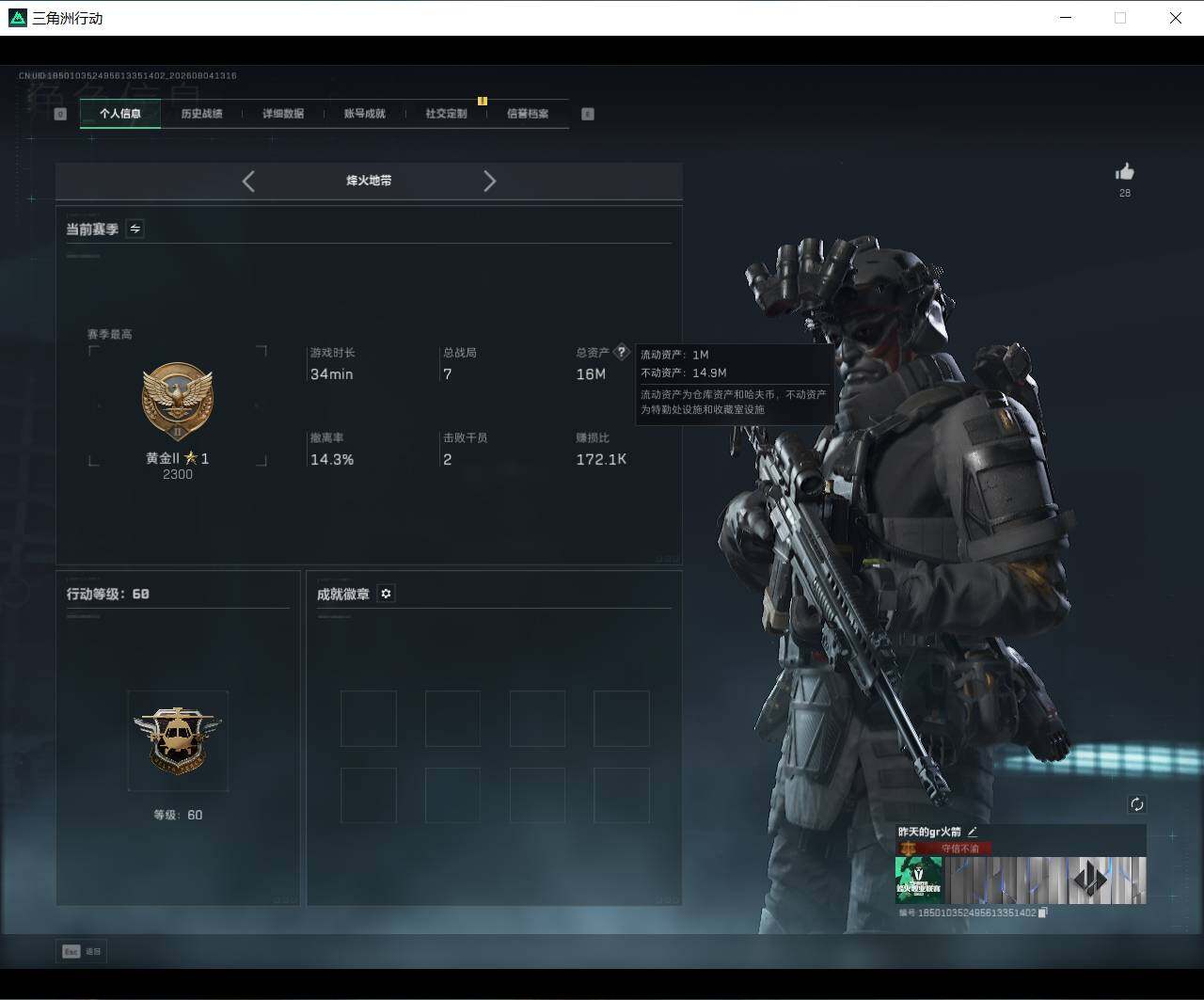Viewport: 1204px width, 1000px height.
Task: Toggle the 当前赛季 season switch icon
Action: (135, 229)
